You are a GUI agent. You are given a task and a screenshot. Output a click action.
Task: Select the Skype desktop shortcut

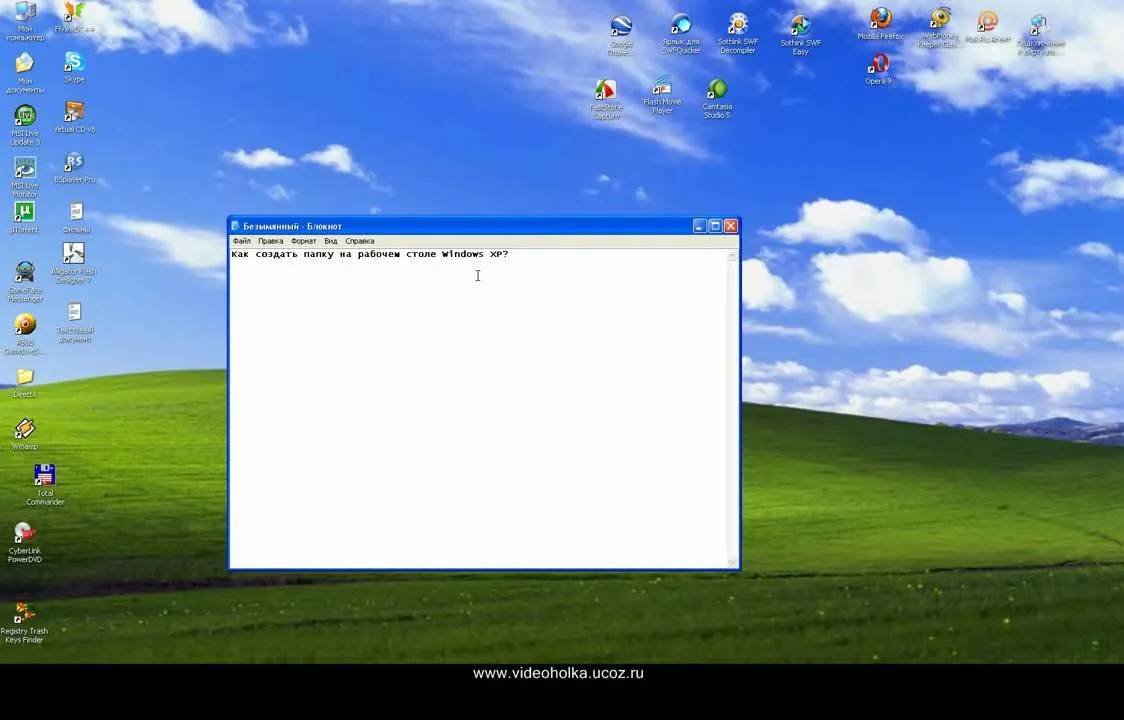tap(75, 67)
